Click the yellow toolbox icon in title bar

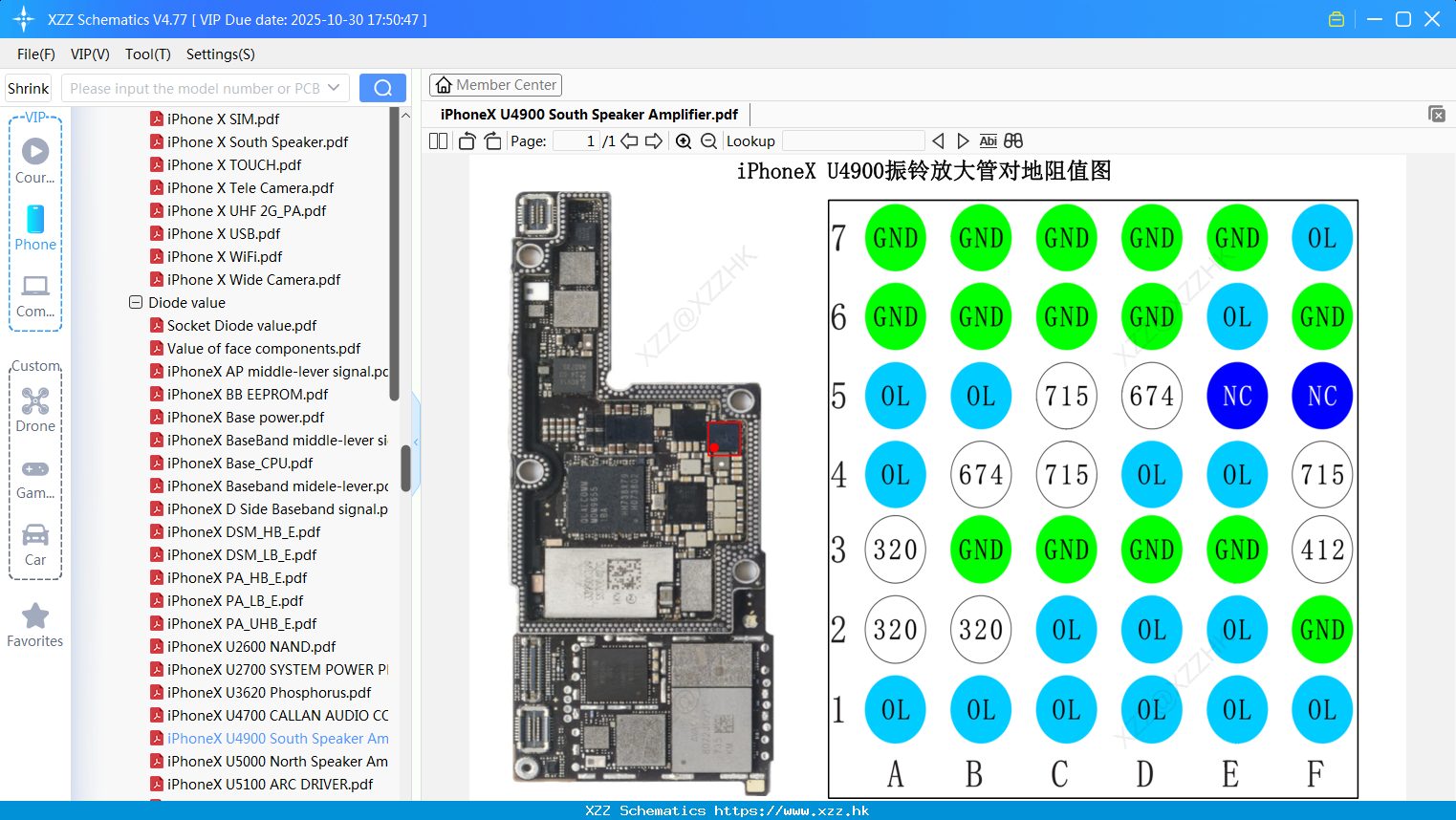[x=1336, y=19]
